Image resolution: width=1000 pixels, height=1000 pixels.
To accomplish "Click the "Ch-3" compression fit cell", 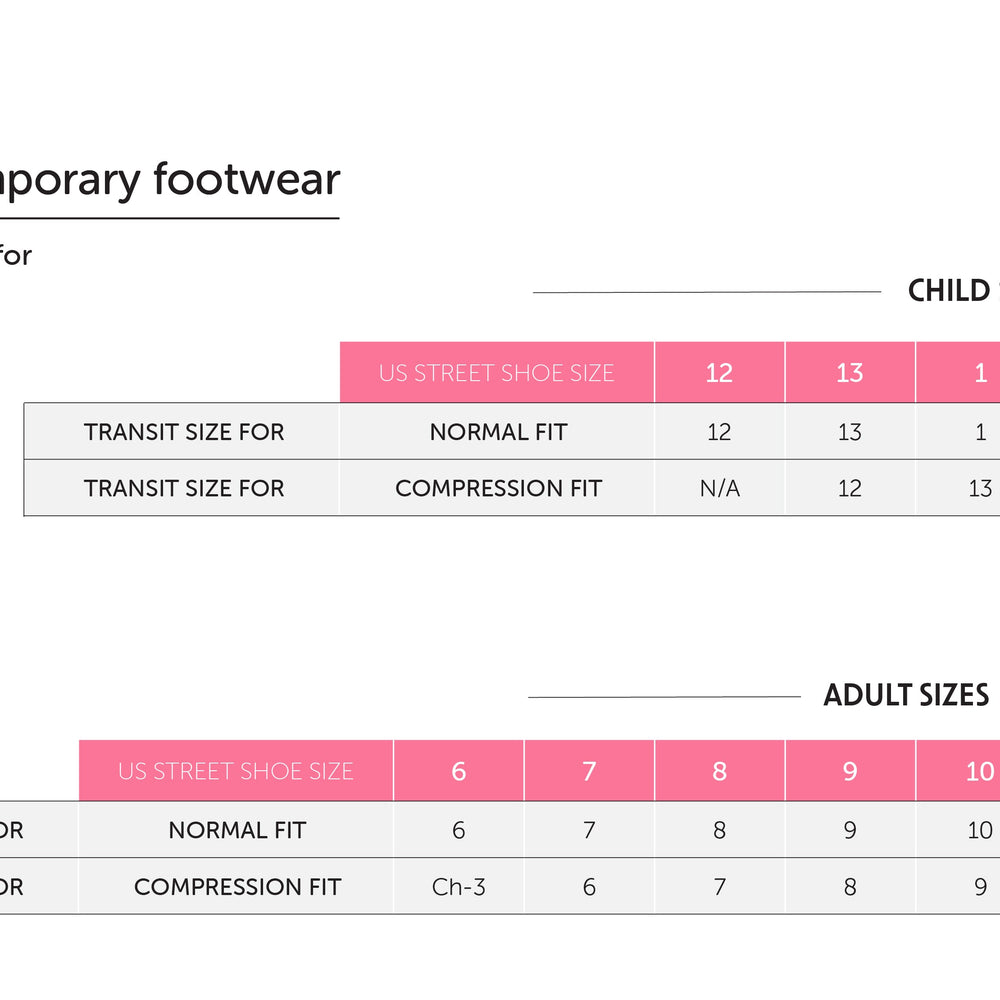I will pyautogui.click(x=459, y=886).
